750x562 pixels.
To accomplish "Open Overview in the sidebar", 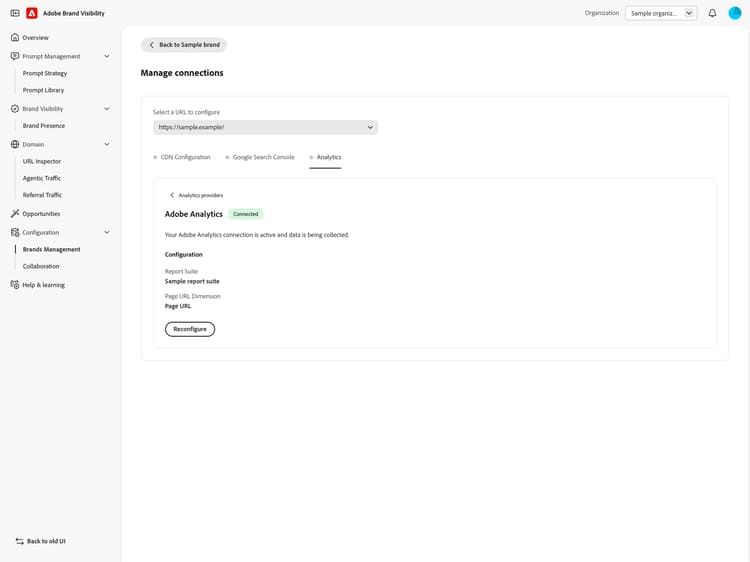I will click(x=35, y=38).
